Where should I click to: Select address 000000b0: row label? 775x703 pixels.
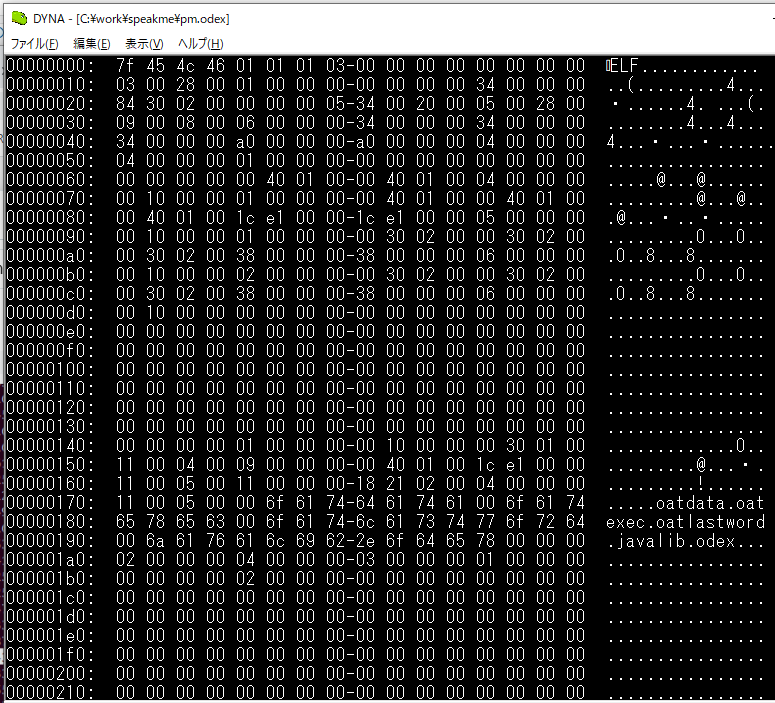pyautogui.click(x=50, y=274)
